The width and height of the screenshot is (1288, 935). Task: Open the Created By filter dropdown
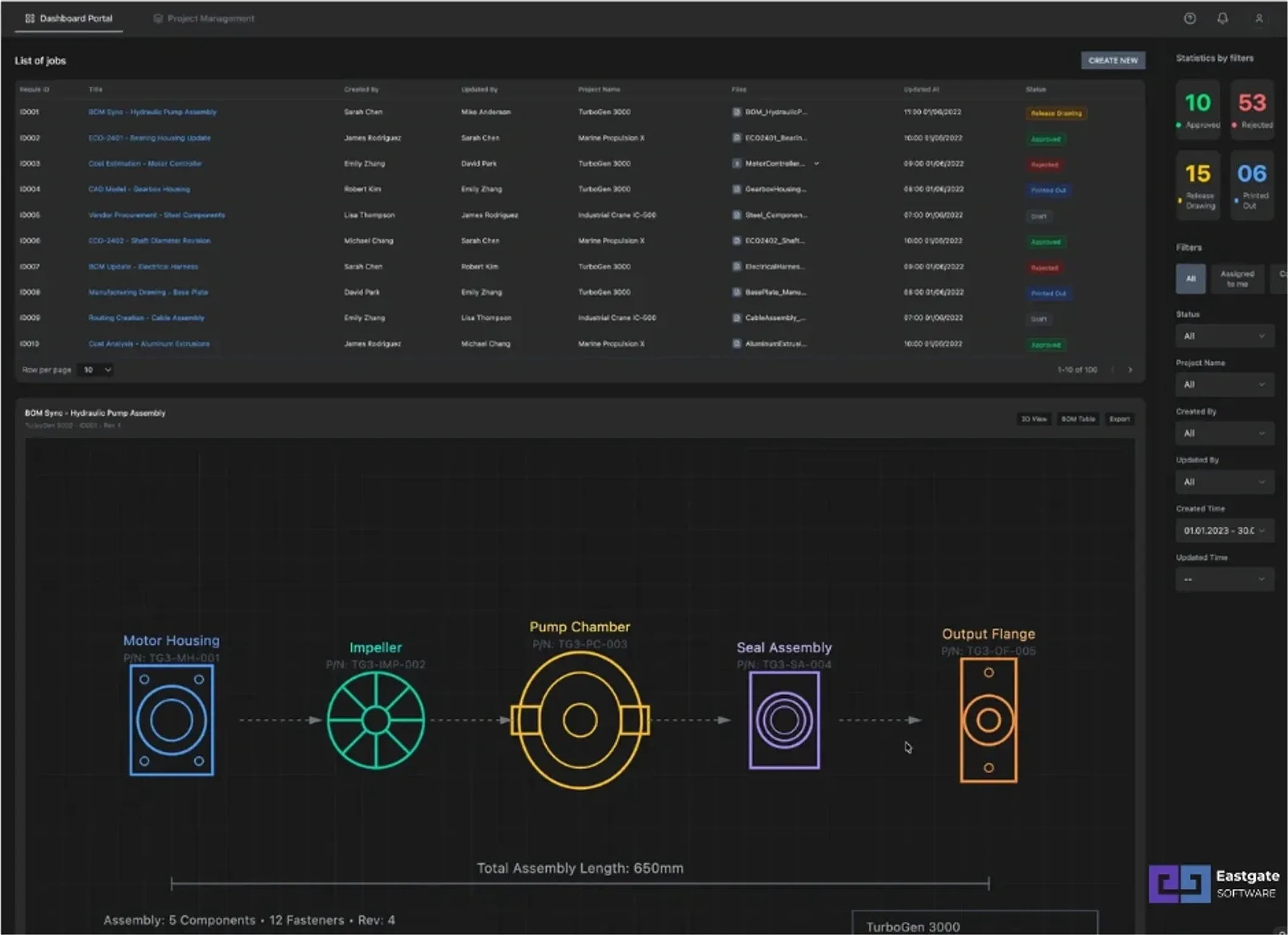click(1224, 433)
